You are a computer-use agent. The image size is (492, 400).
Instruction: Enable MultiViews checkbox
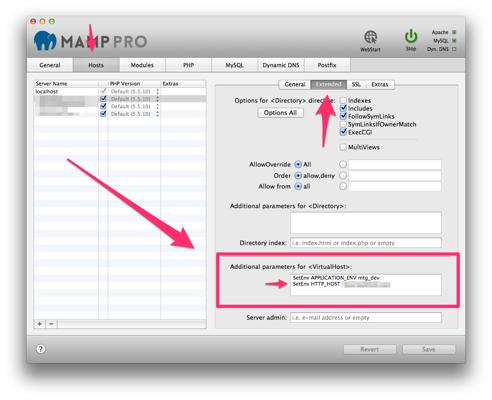coord(343,147)
